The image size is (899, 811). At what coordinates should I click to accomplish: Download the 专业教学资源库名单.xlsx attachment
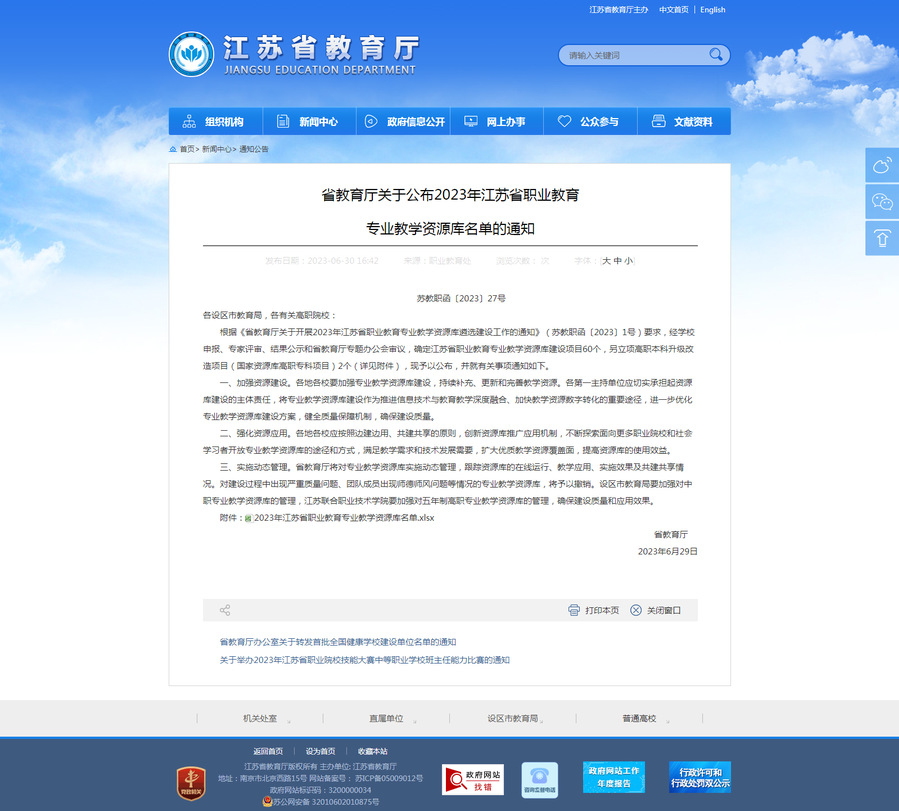344,518
